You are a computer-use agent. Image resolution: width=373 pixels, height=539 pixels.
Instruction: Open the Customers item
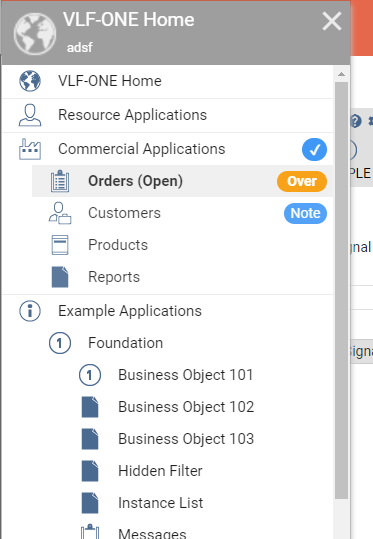click(183, 213)
